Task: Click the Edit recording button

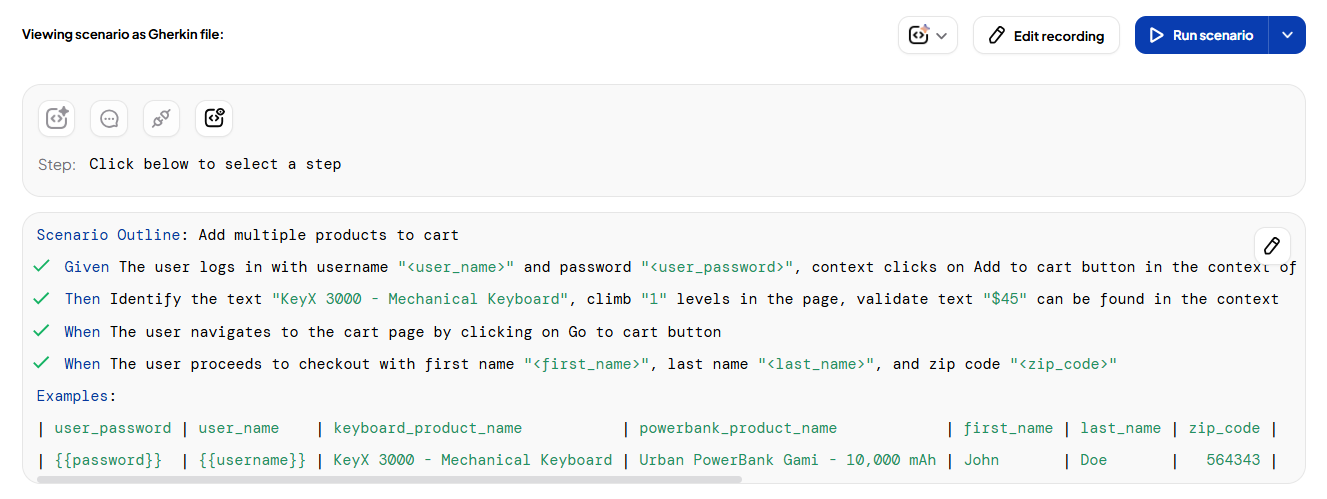Action: coord(1046,35)
